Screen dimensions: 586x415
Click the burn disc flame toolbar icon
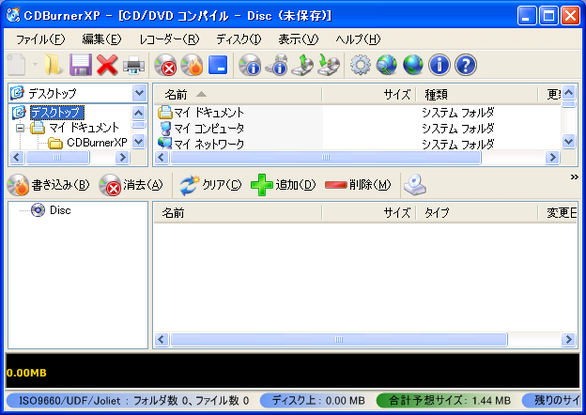[x=192, y=65]
